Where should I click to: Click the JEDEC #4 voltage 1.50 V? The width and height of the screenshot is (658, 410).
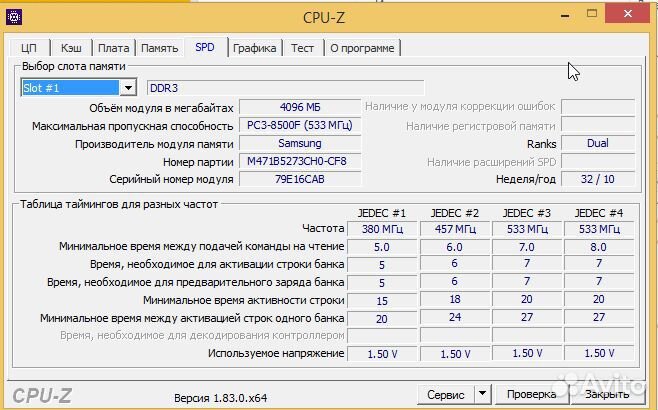click(x=599, y=353)
